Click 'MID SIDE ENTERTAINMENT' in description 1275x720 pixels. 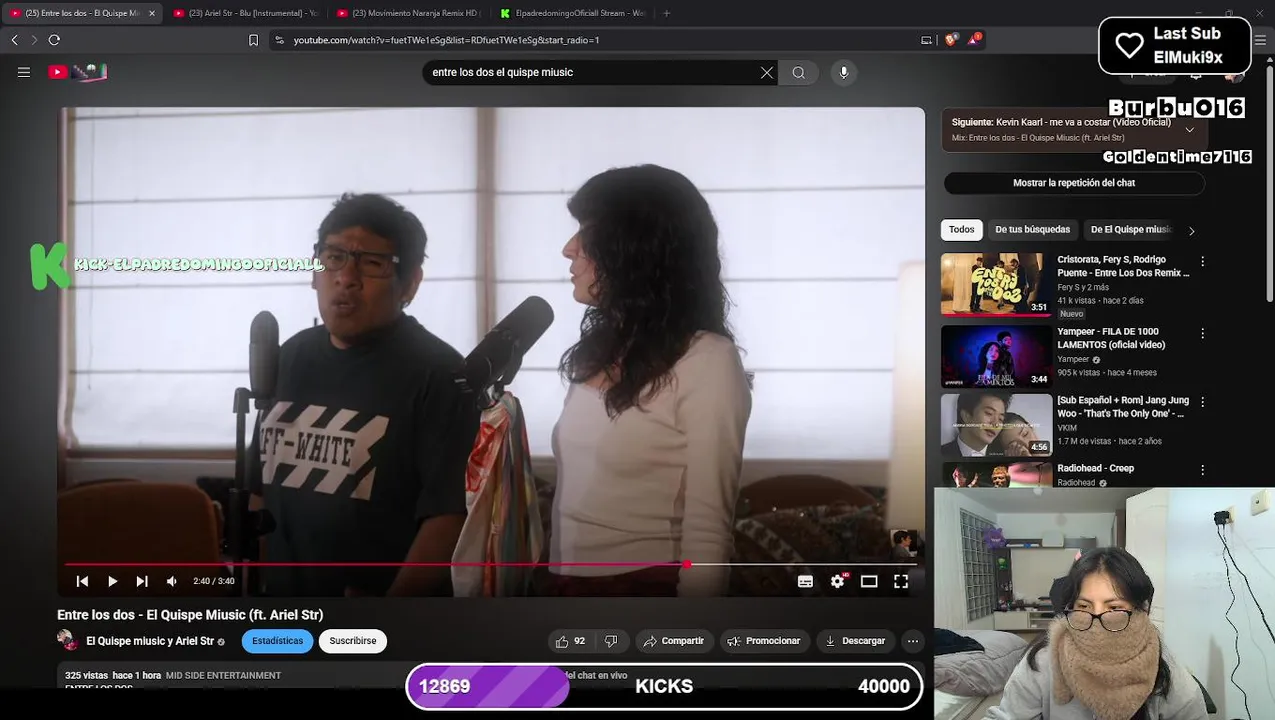point(223,676)
